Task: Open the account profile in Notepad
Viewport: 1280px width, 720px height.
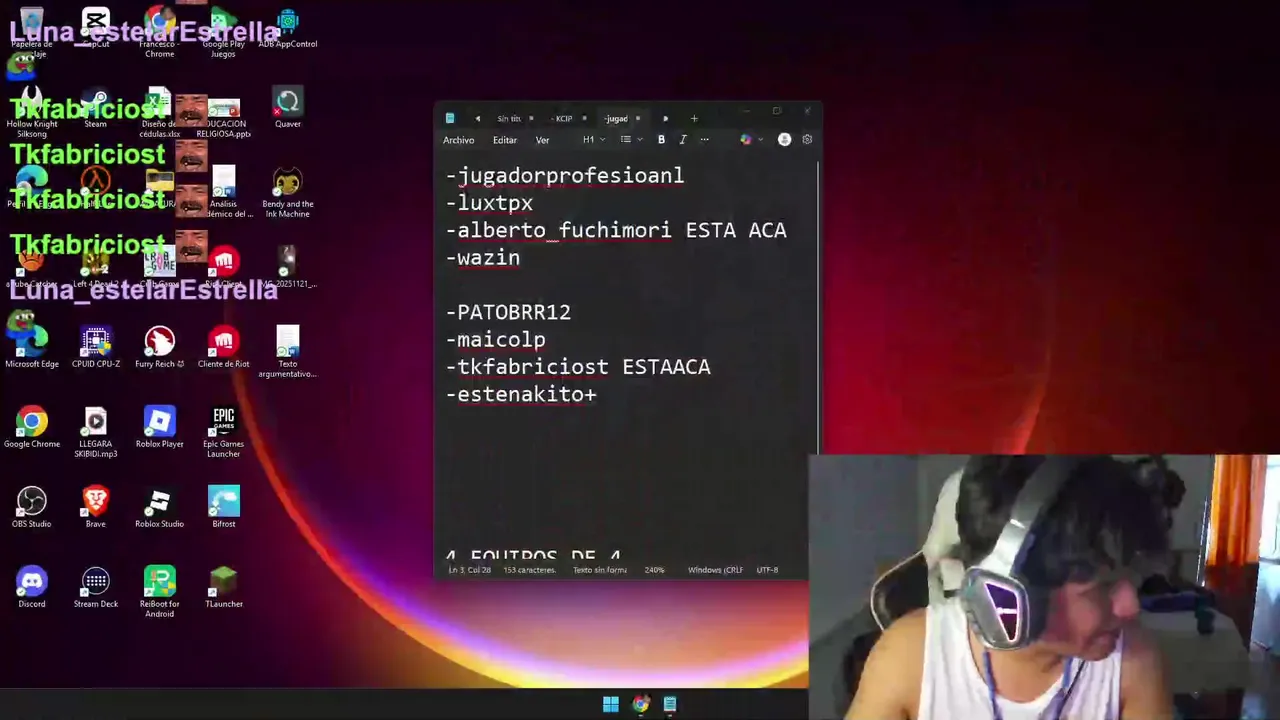Action: [x=784, y=140]
